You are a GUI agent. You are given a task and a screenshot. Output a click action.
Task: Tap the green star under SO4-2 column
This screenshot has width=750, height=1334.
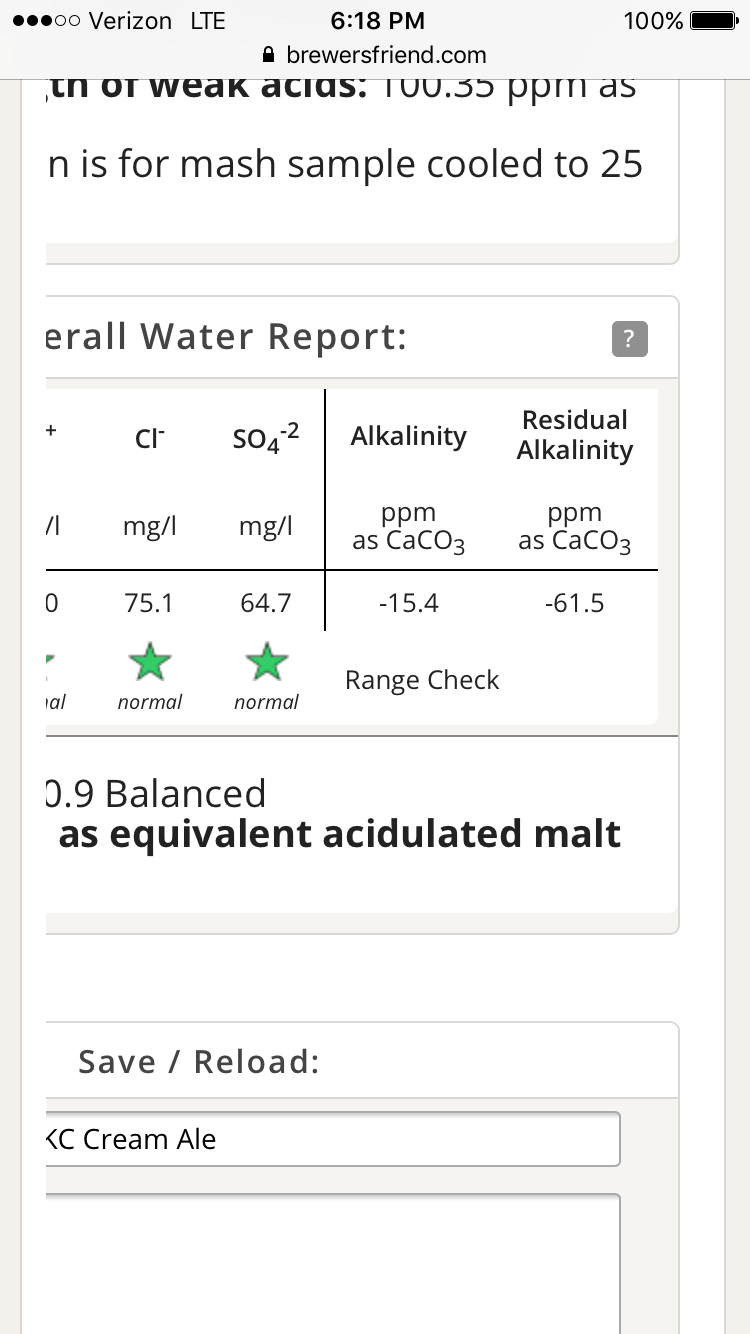click(x=266, y=661)
